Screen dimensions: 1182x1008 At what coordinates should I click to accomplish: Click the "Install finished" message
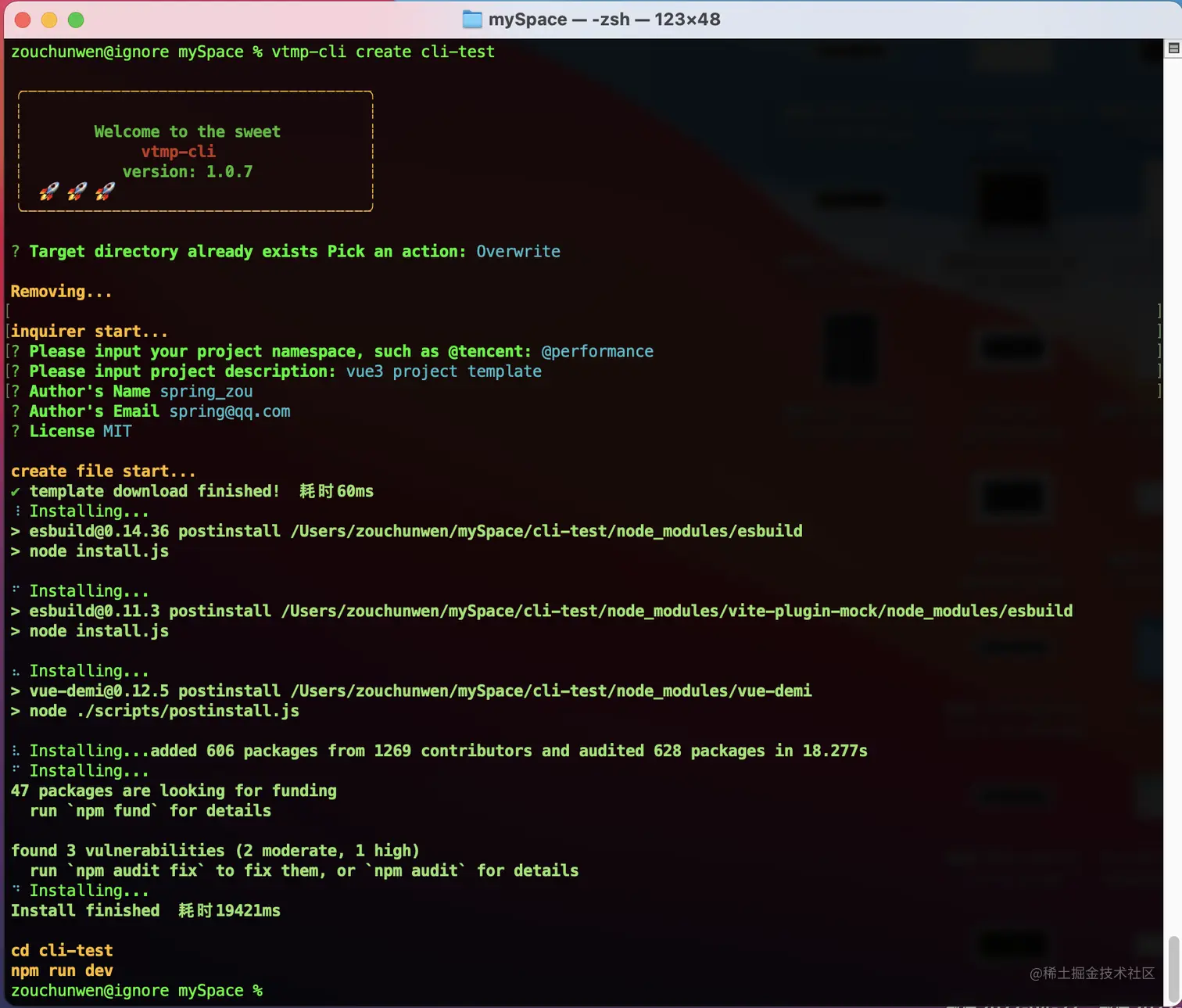pyautogui.click(x=85, y=910)
